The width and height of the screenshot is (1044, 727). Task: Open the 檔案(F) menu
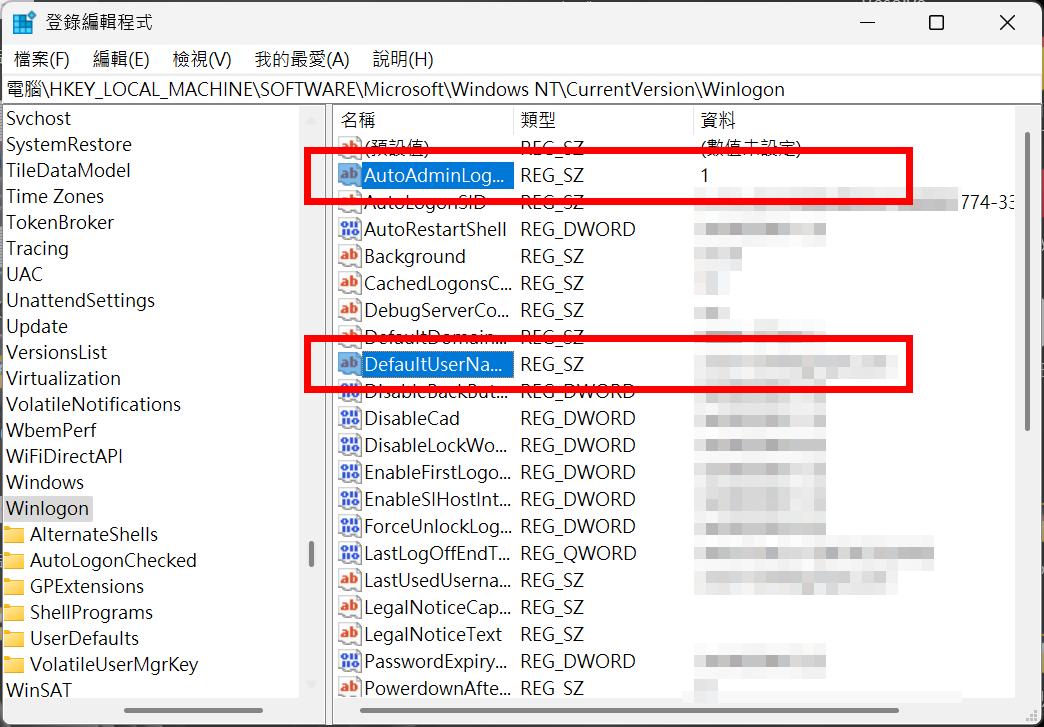(x=41, y=60)
